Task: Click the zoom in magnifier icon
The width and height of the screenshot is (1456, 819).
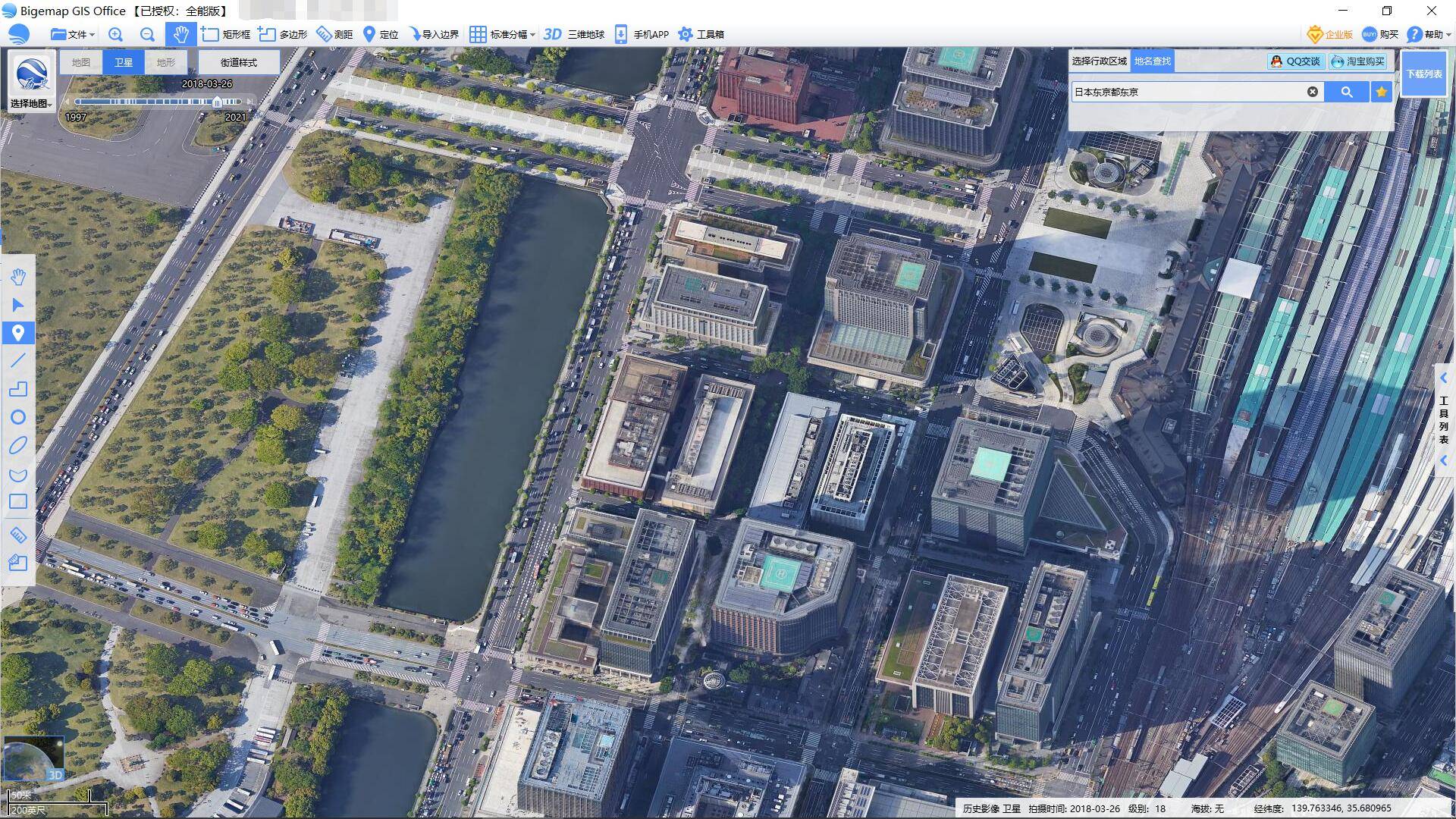Action: pyautogui.click(x=115, y=34)
